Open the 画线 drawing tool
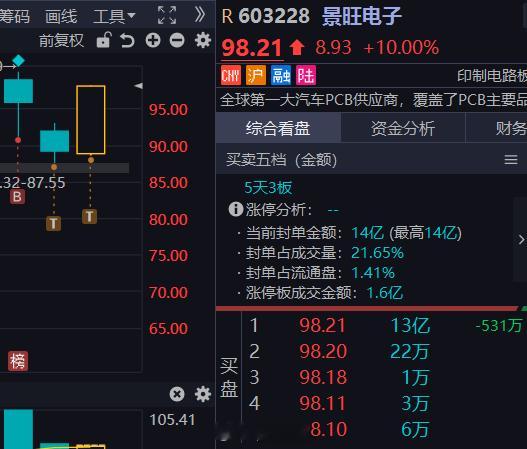Viewport: 527px width, 449px height. coord(61,16)
